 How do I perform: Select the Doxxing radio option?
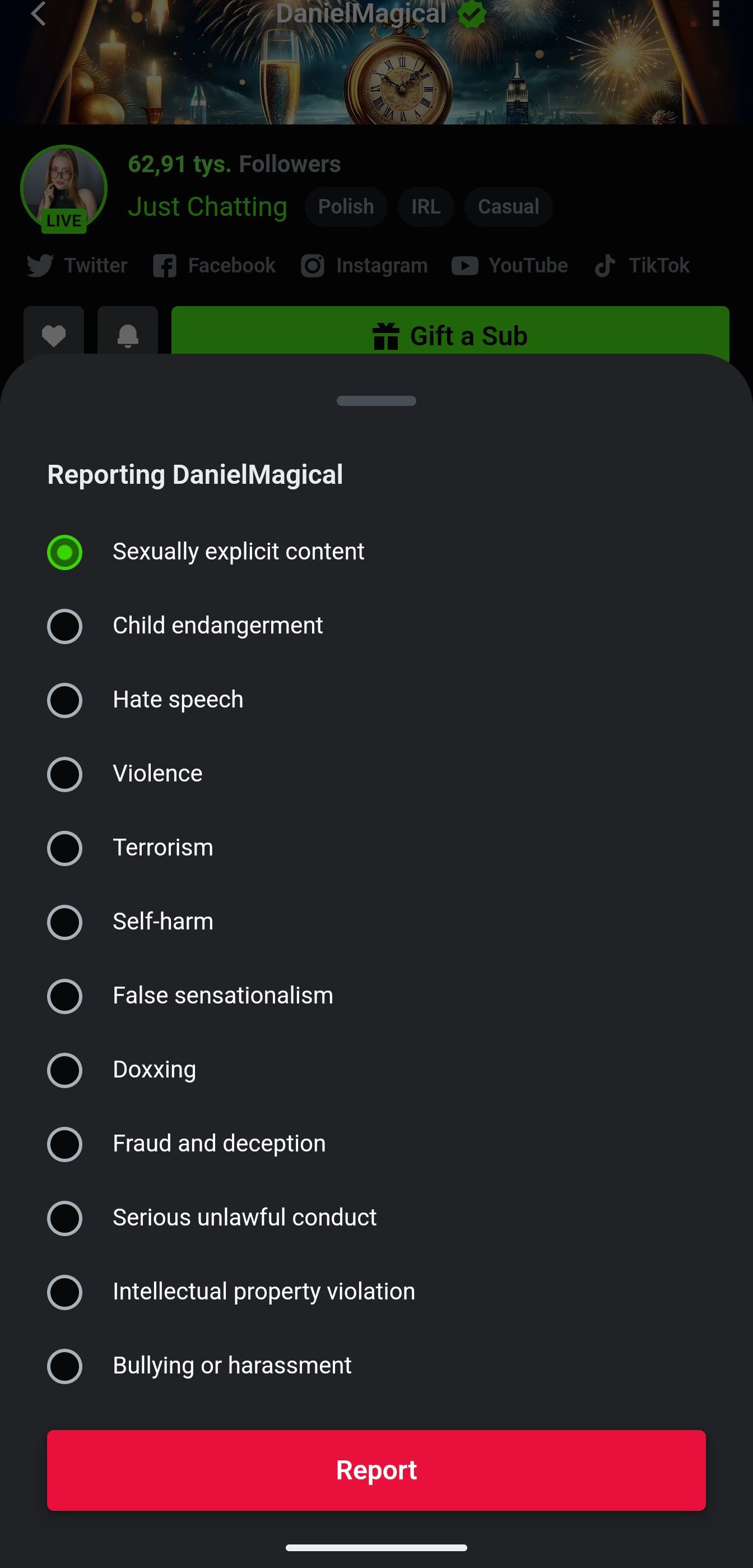(x=65, y=1070)
